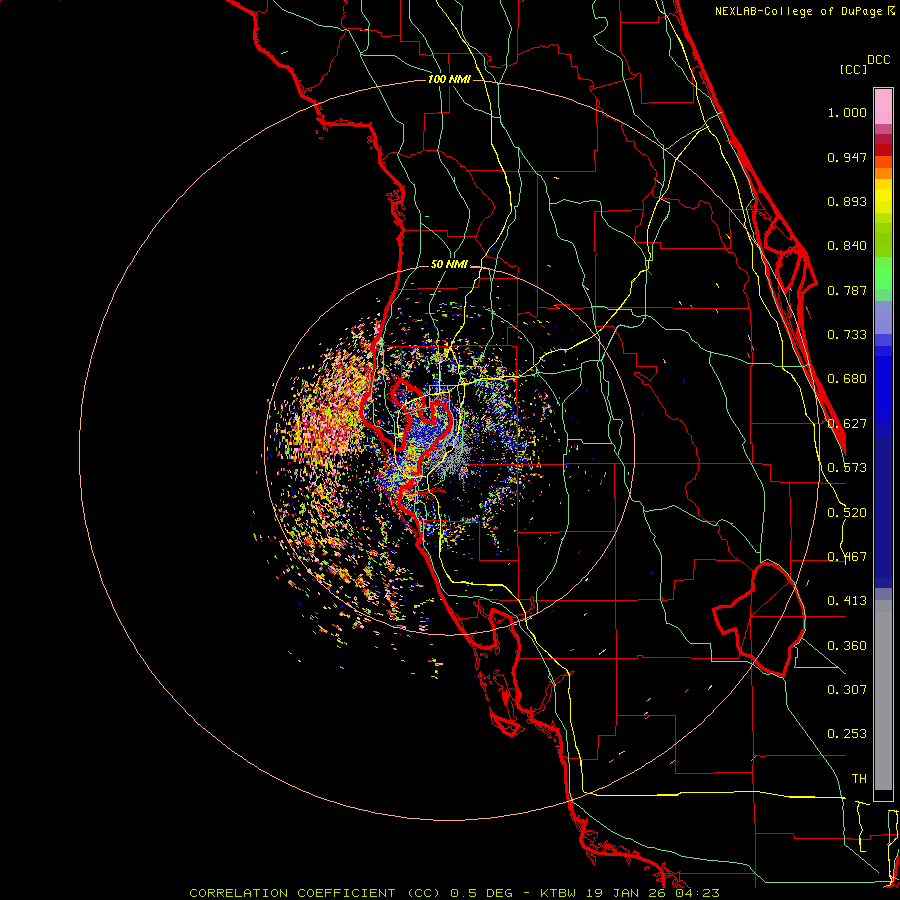Pick the 1.000 legend value
The width and height of the screenshot is (900, 900).
tap(847, 112)
